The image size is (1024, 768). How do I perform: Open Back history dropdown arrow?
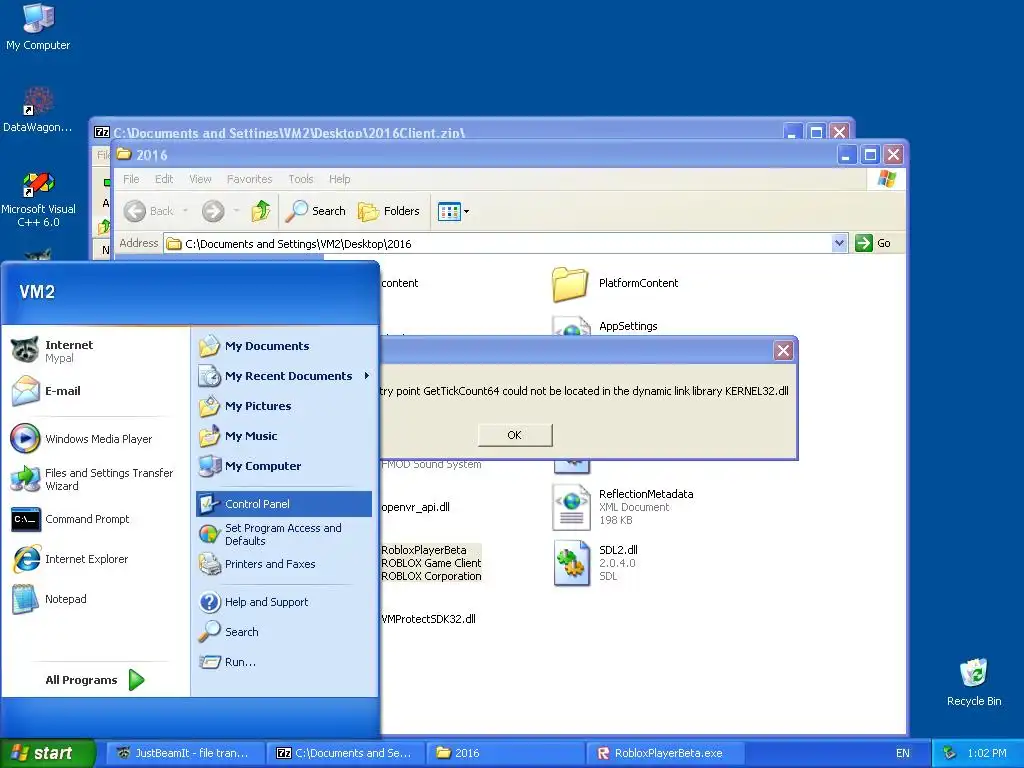tap(185, 211)
